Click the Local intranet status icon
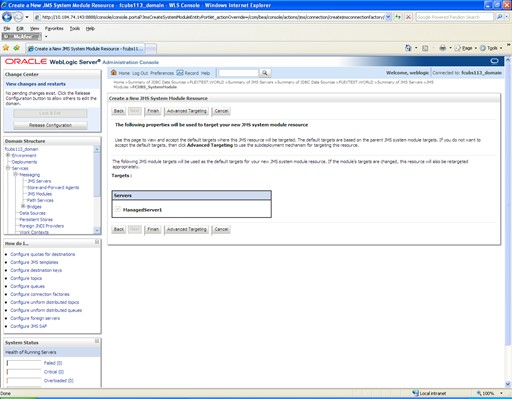Viewport: 512px width, 399px height. (x=415, y=393)
